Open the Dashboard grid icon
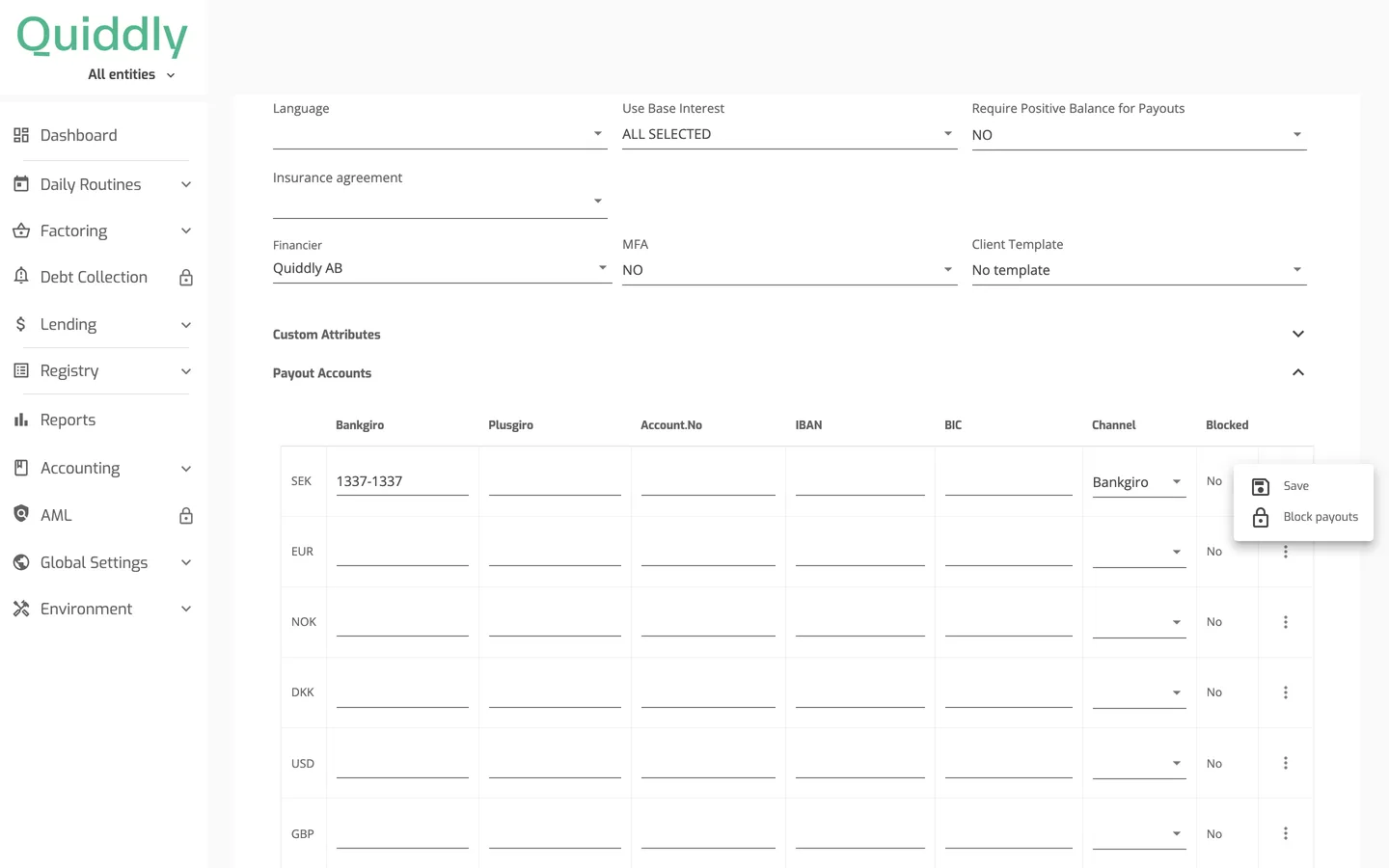This screenshot has height=868, width=1389. click(x=21, y=135)
